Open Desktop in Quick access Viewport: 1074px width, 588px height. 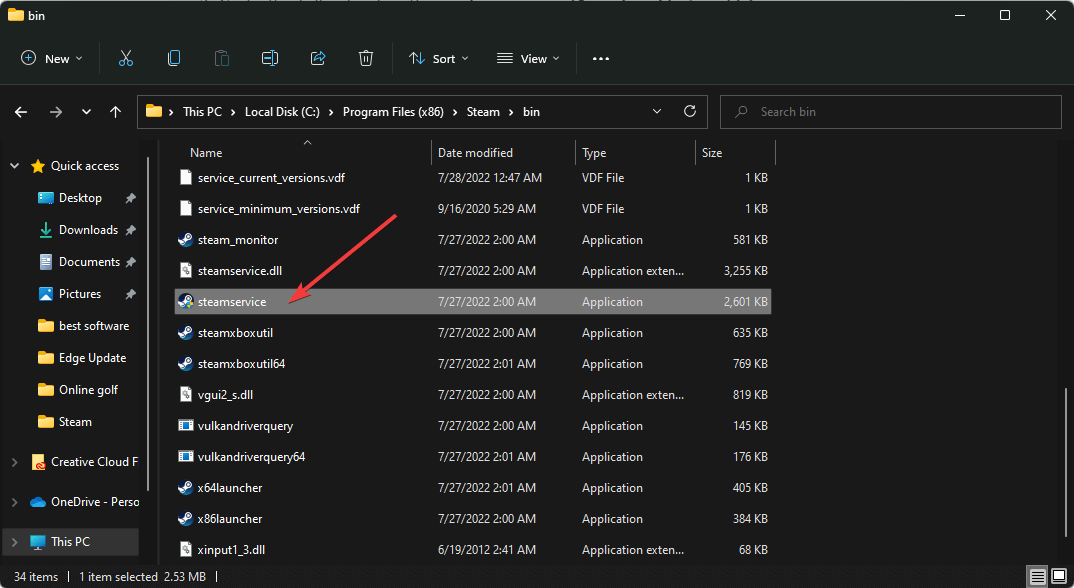(x=80, y=198)
